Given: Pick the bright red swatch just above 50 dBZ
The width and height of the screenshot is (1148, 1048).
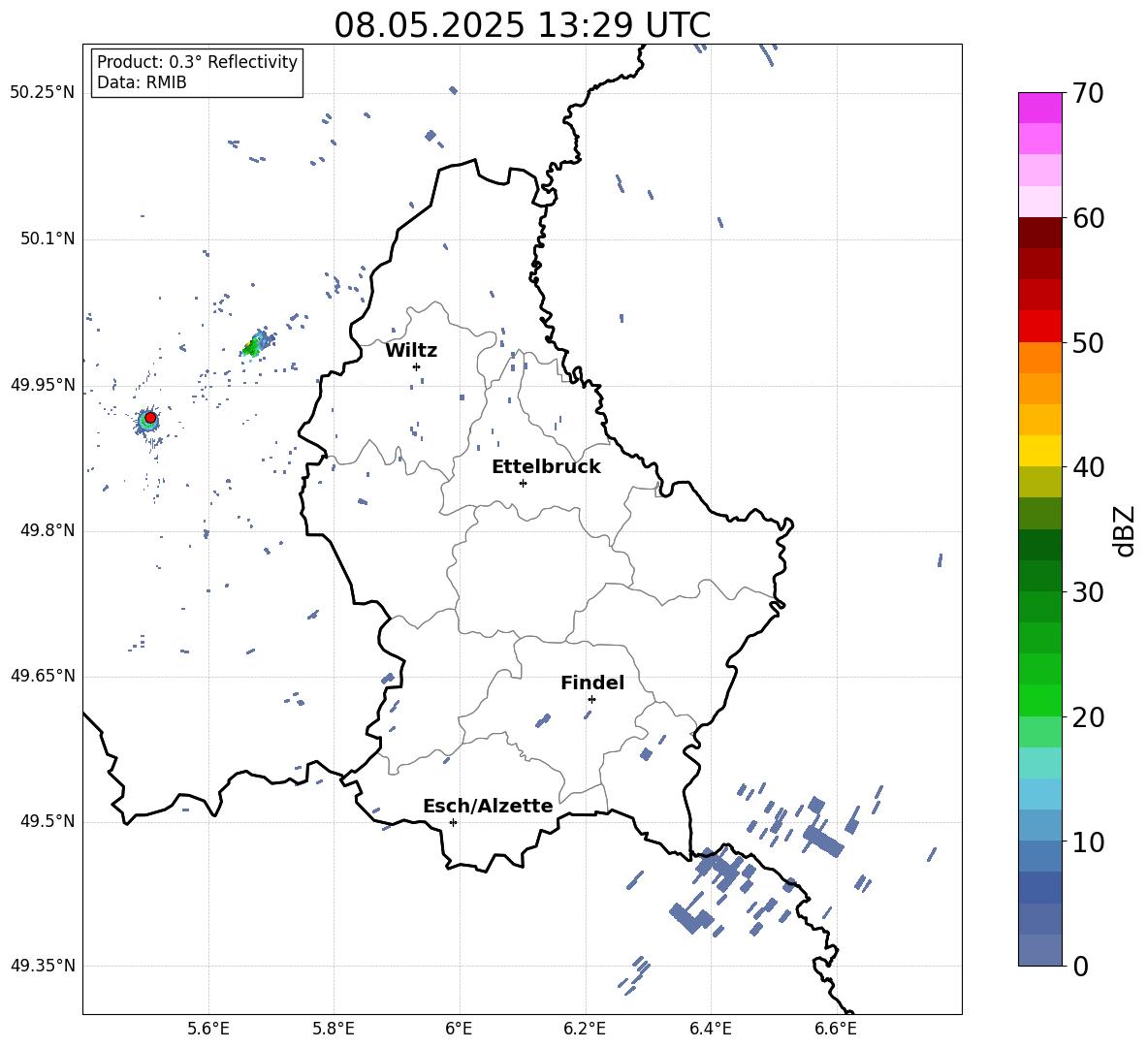Looking at the screenshot, I should (1039, 327).
